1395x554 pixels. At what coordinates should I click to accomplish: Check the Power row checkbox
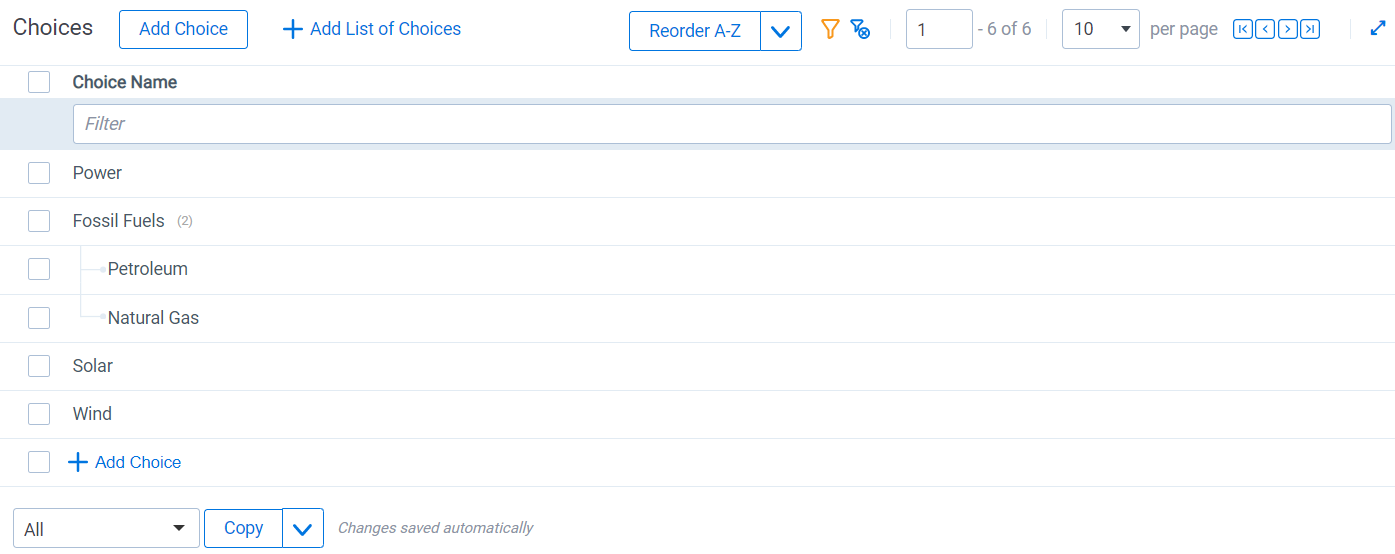(x=39, y=173)
